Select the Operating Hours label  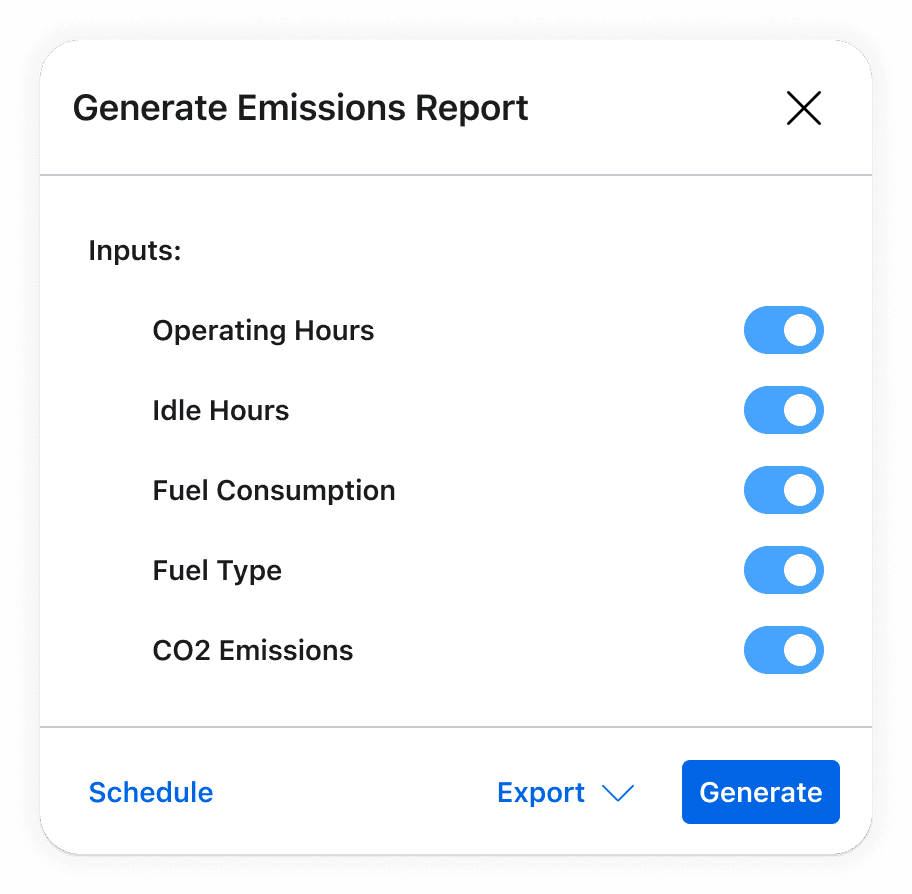pos(263,330)
